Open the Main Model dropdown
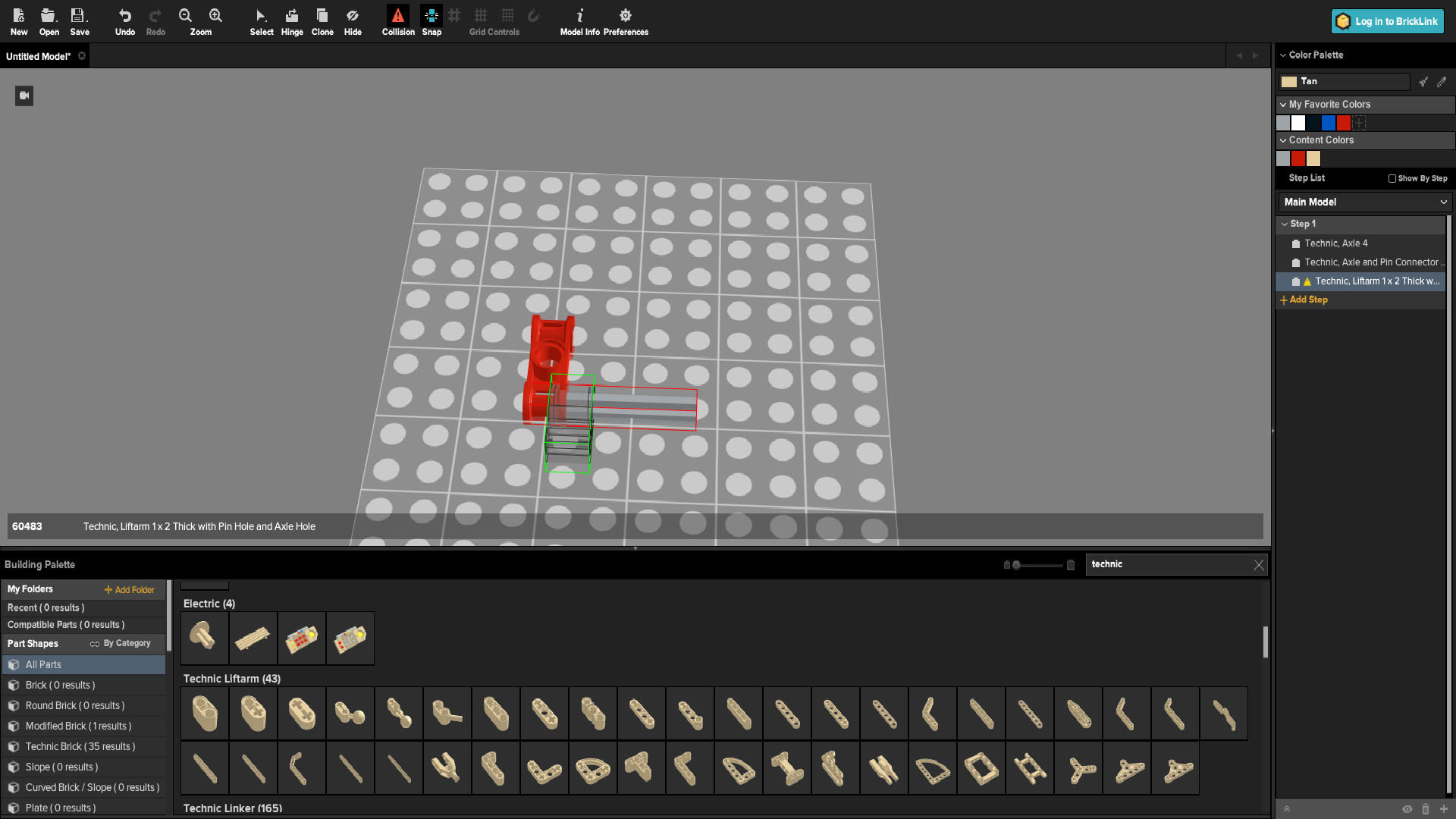This screenshot has height=819, width=1456. (x=1364, y=202)
